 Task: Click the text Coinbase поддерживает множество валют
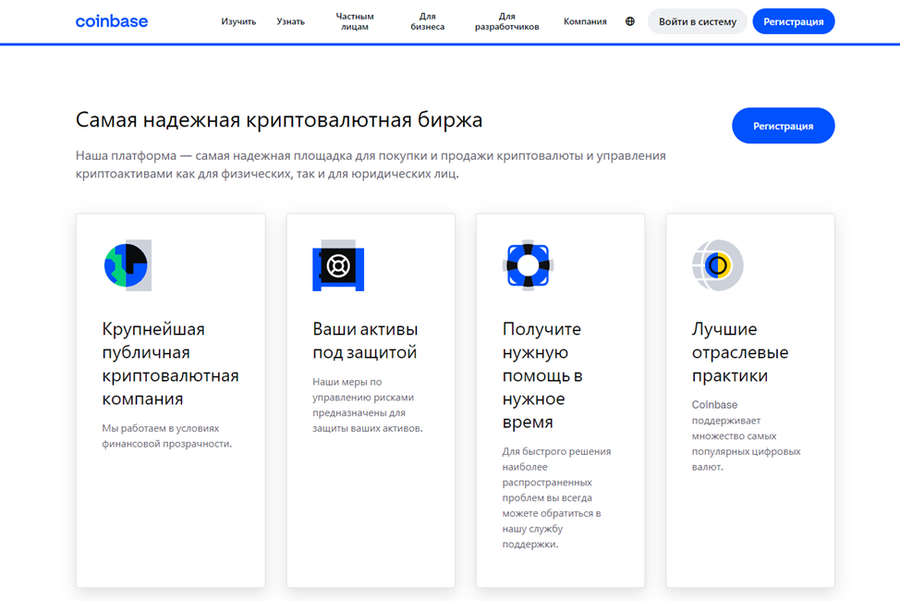(746, 436)
